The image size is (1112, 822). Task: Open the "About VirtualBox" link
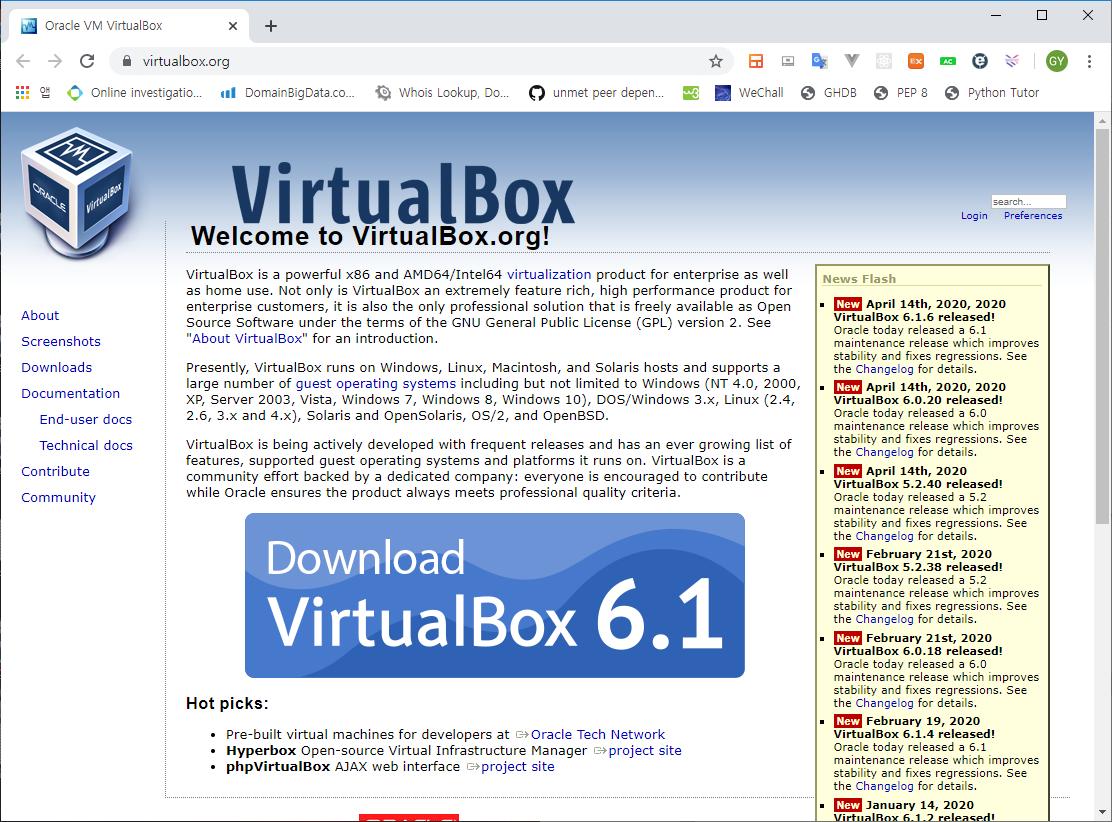tap(247, 338)
